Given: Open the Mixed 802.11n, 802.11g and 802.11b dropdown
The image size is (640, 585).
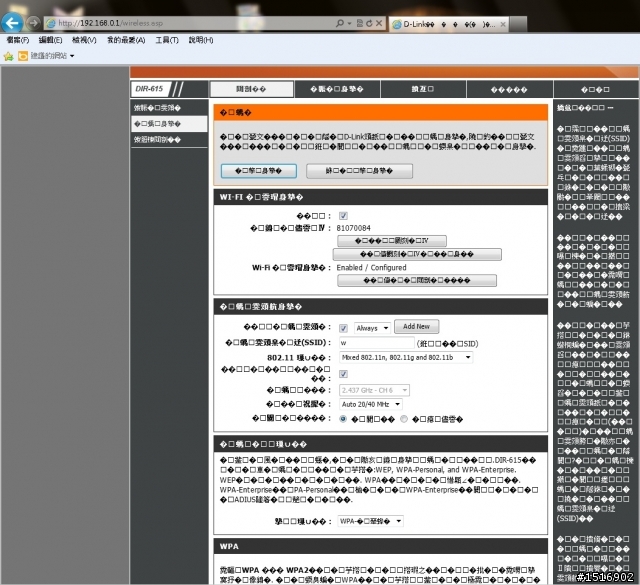Looking at the screenshot, I should coord(406,357).
